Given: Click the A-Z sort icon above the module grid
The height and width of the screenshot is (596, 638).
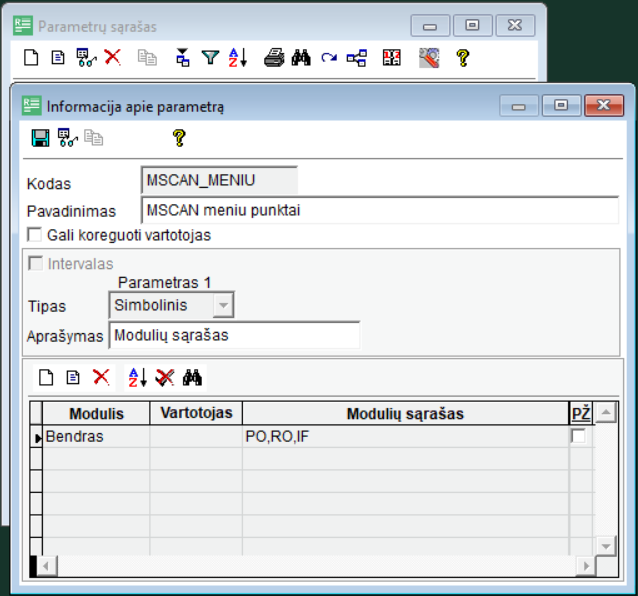Looking at the screenshot, I should 137,377.
